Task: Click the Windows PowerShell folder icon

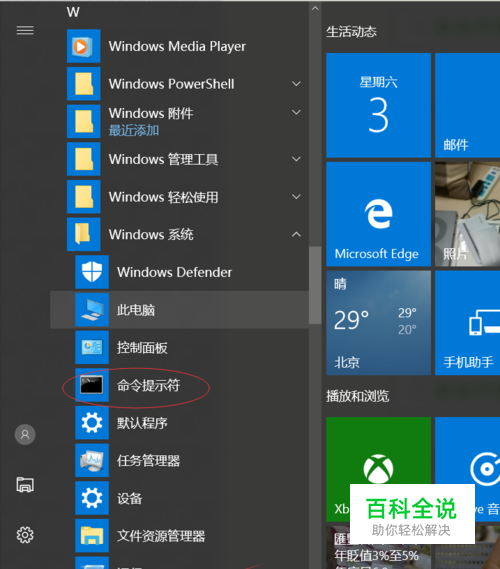Action: [83, 84]
